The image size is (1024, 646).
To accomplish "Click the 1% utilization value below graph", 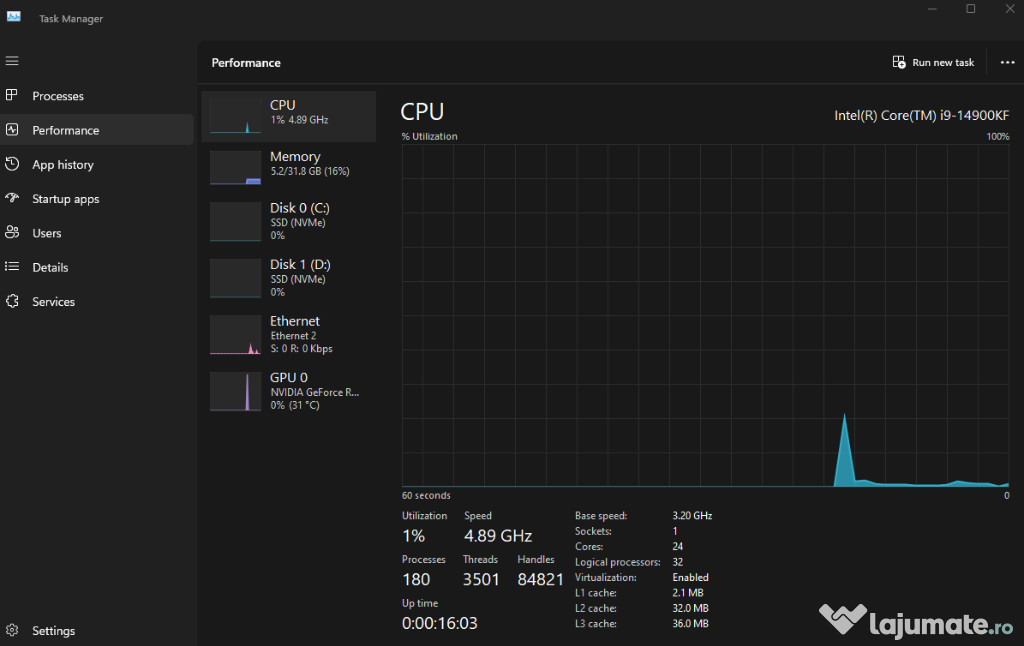I will (x=413, y=536).
